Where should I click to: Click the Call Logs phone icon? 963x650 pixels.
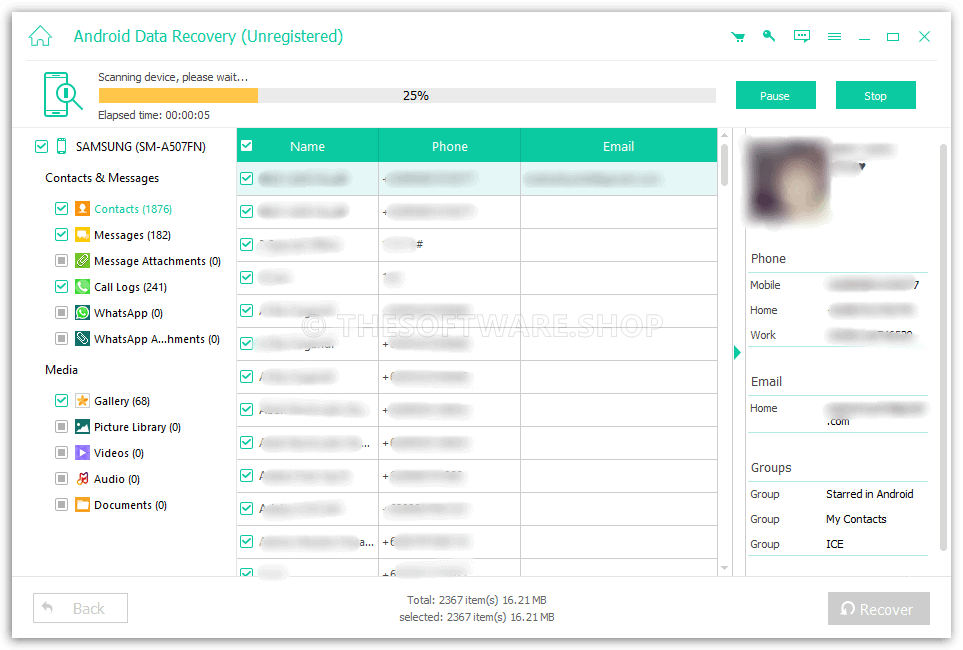(x=82, y=286)
